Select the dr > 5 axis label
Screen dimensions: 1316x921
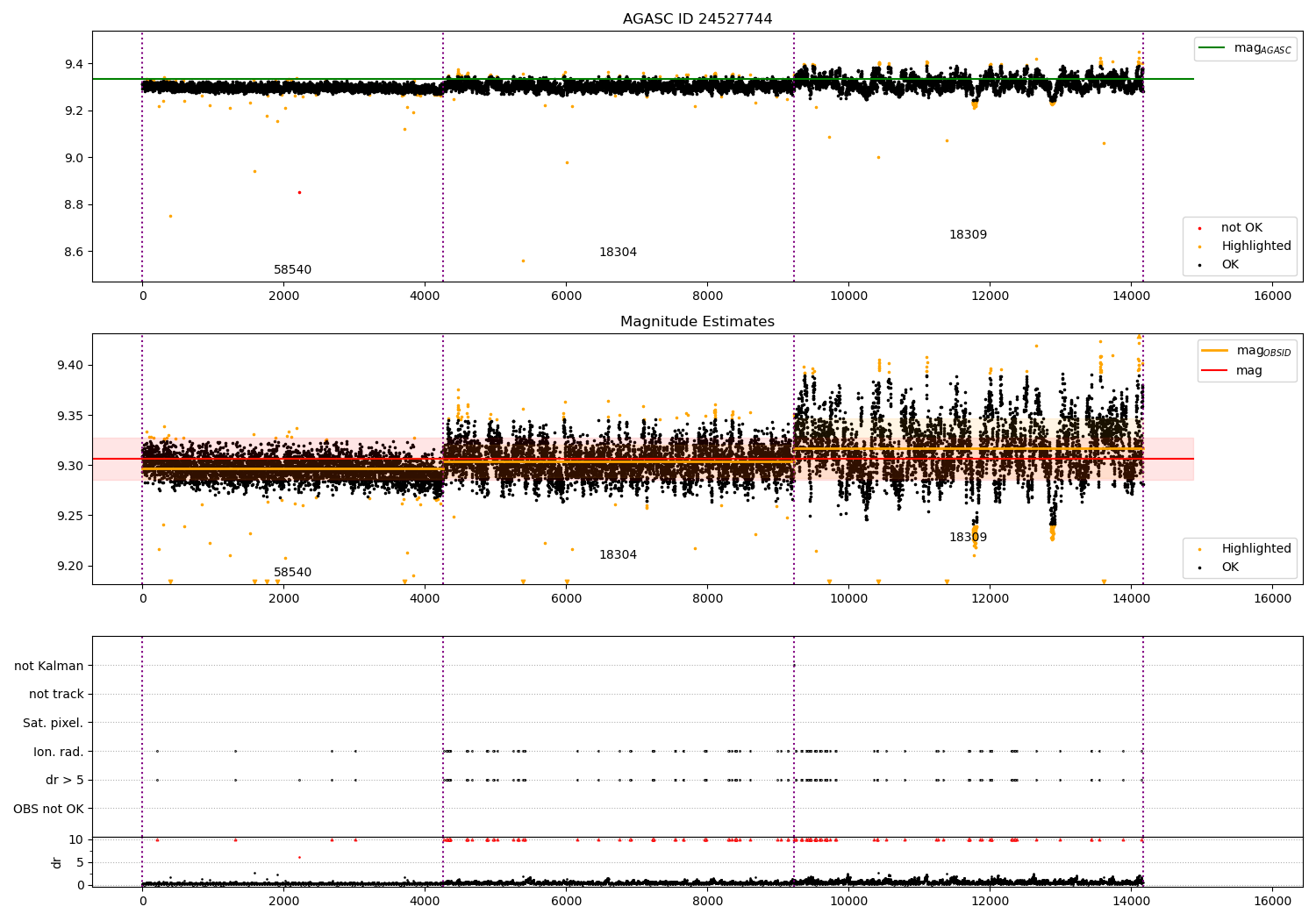tap(65, 781)
